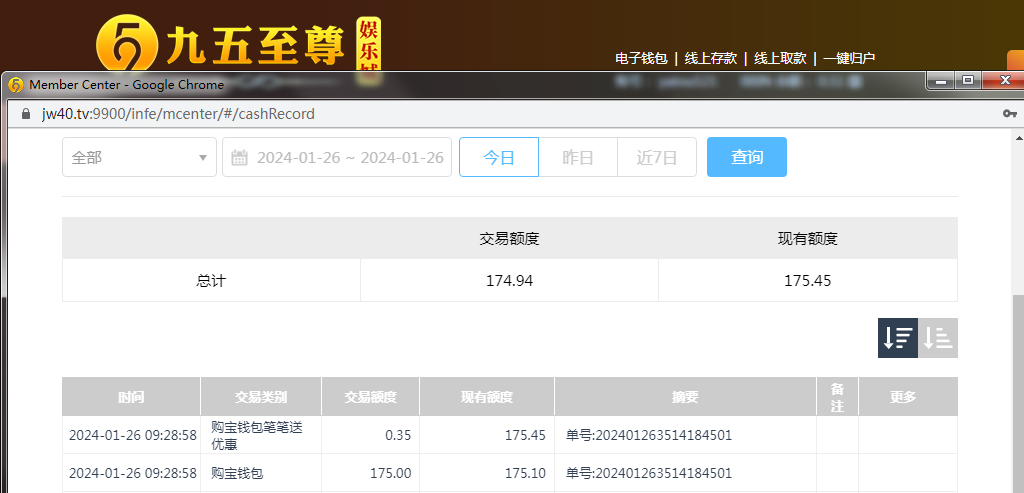This screenshot has height=493, width=1024.
Task: Click the scrollbar up arrow
Action: coord(1019,137)
